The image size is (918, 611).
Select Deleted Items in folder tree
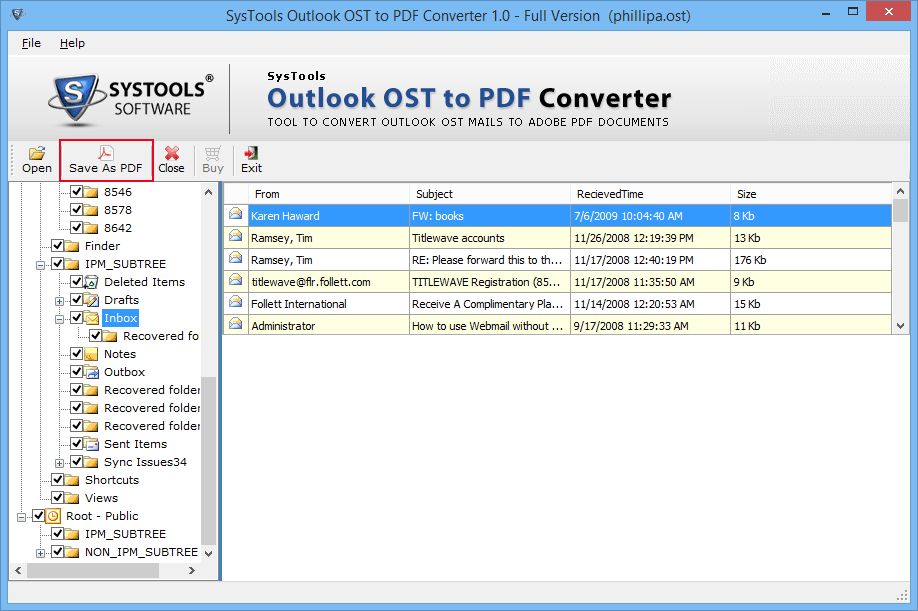[x=144, y=282]
